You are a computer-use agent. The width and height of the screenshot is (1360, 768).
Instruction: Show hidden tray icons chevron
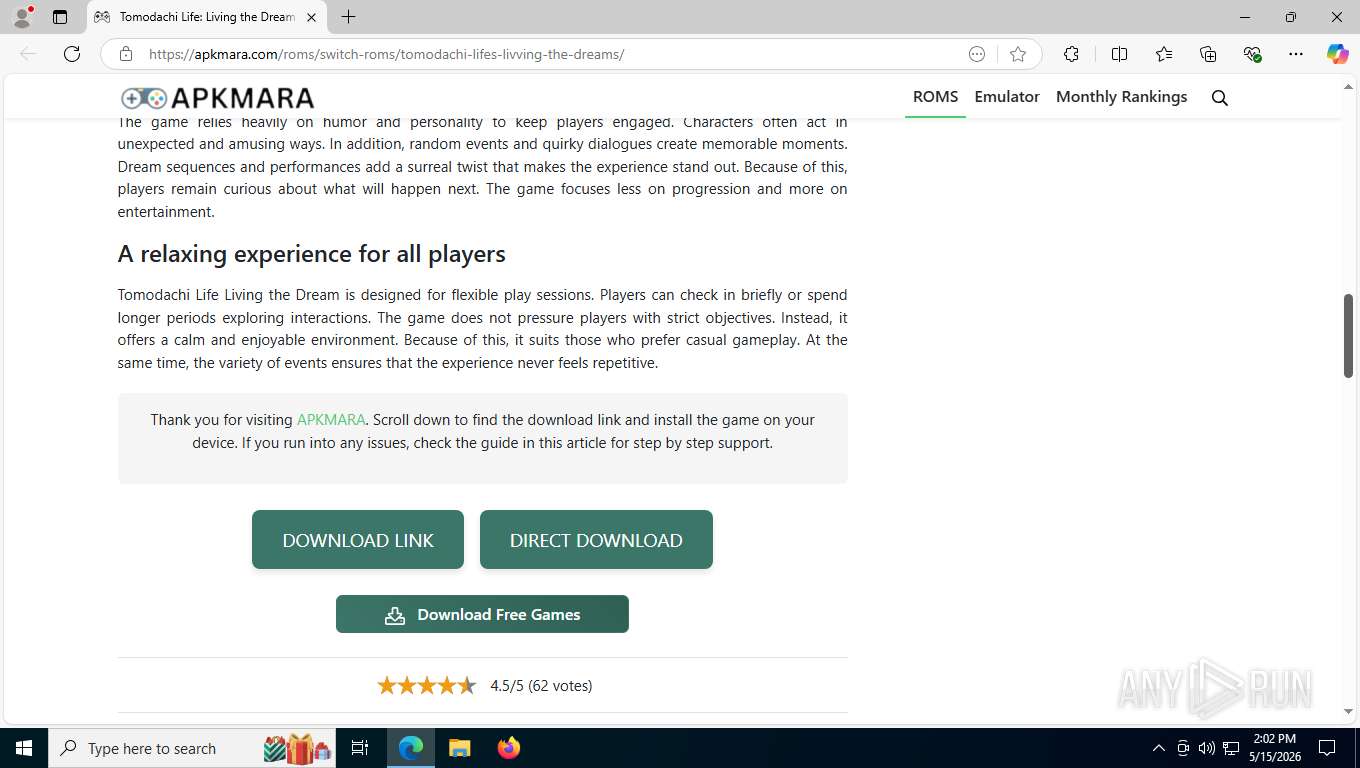point(1159,748)
